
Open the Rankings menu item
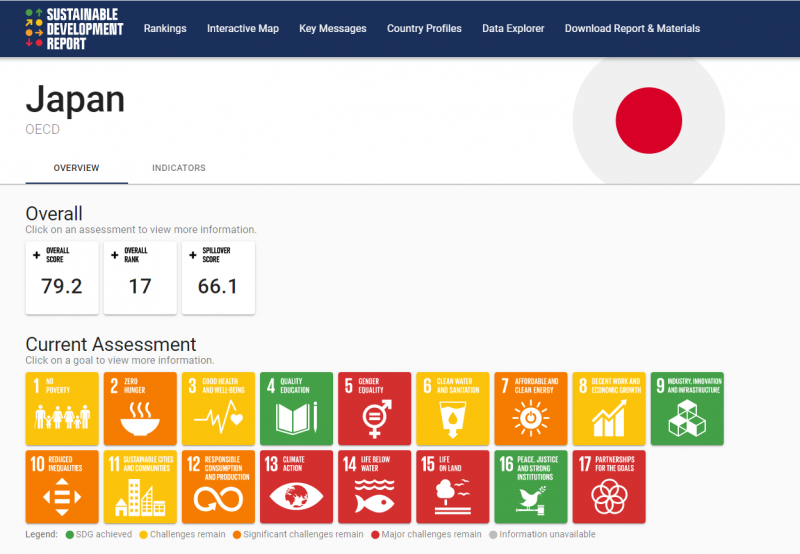(165, 29)
